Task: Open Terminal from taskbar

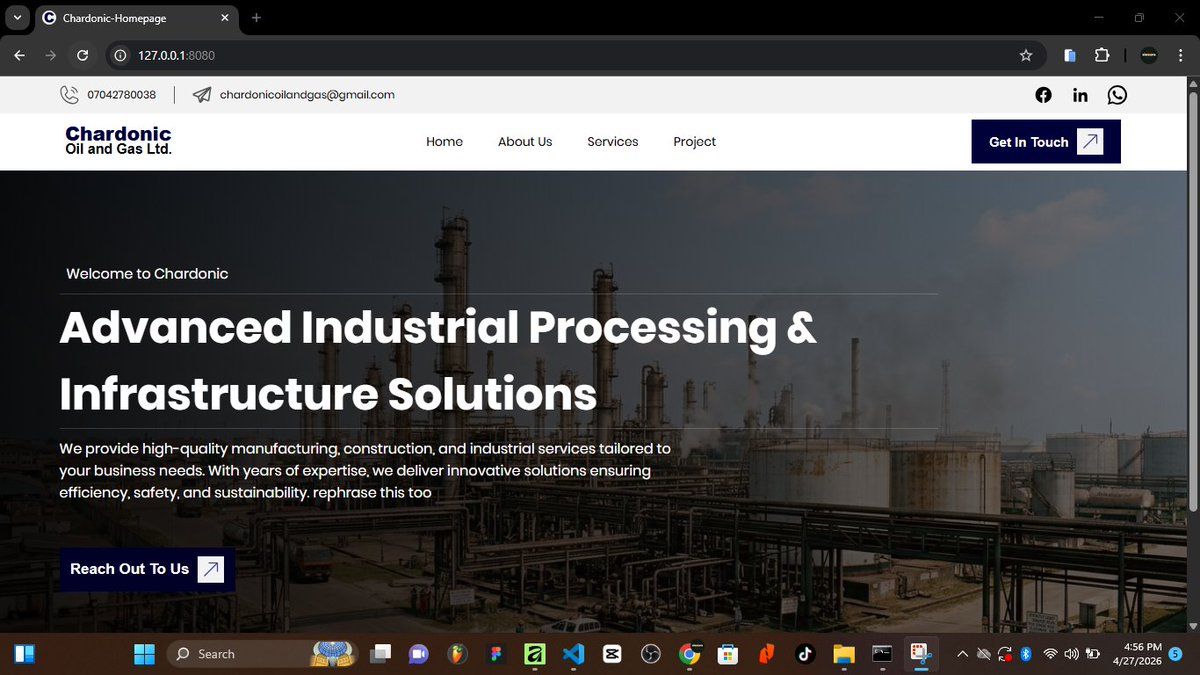Action: [882, 654]
